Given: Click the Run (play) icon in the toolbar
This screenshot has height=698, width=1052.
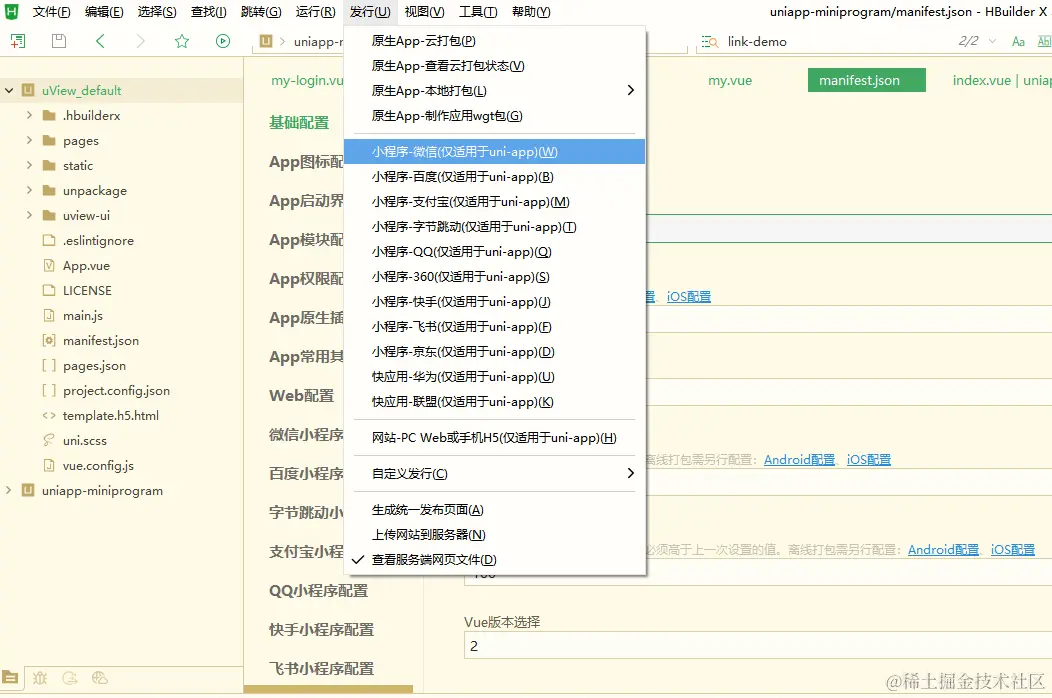Looking at the screenshot, I should coord(222,42).
